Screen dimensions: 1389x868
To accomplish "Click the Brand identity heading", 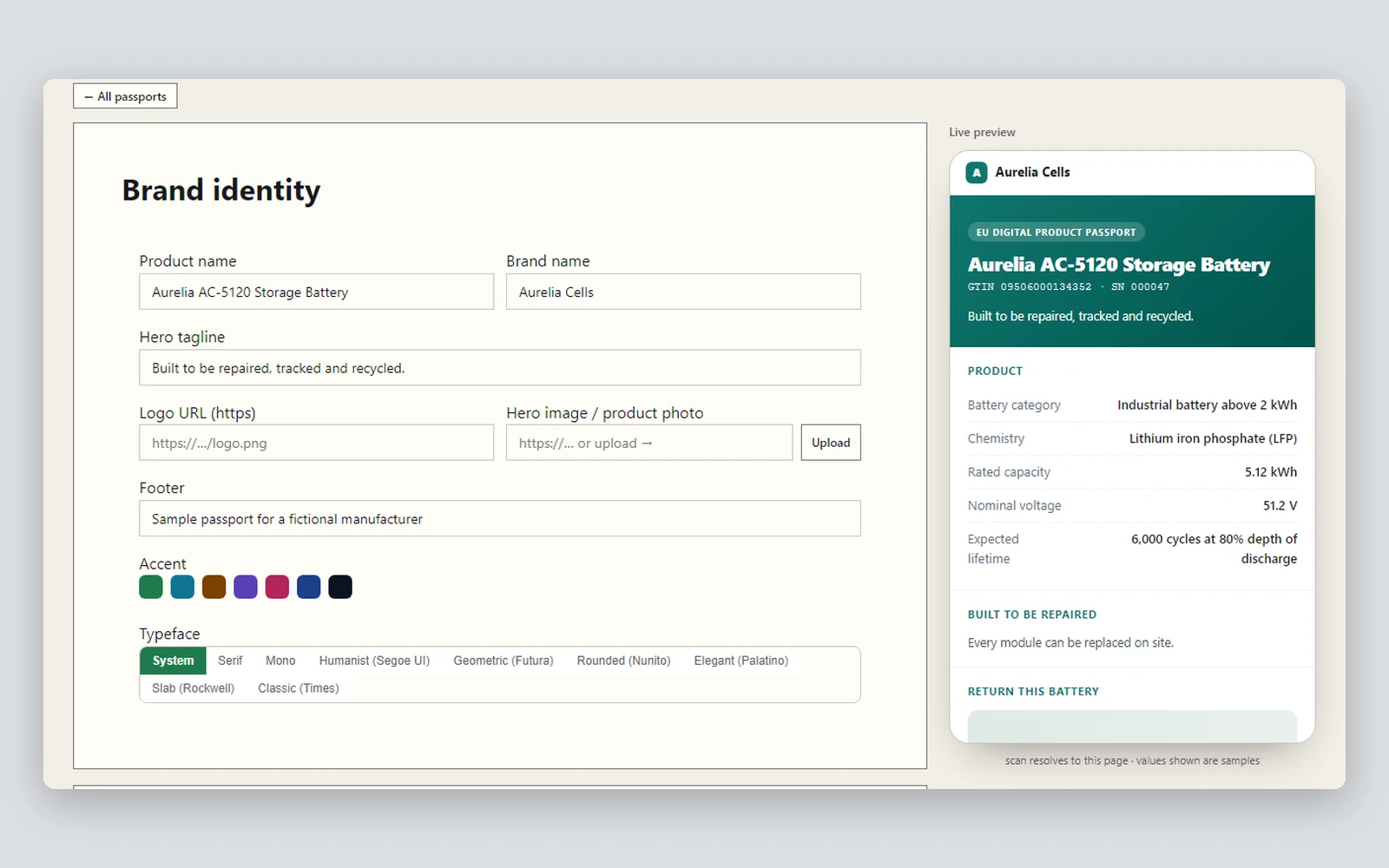I will coord(221,190).
